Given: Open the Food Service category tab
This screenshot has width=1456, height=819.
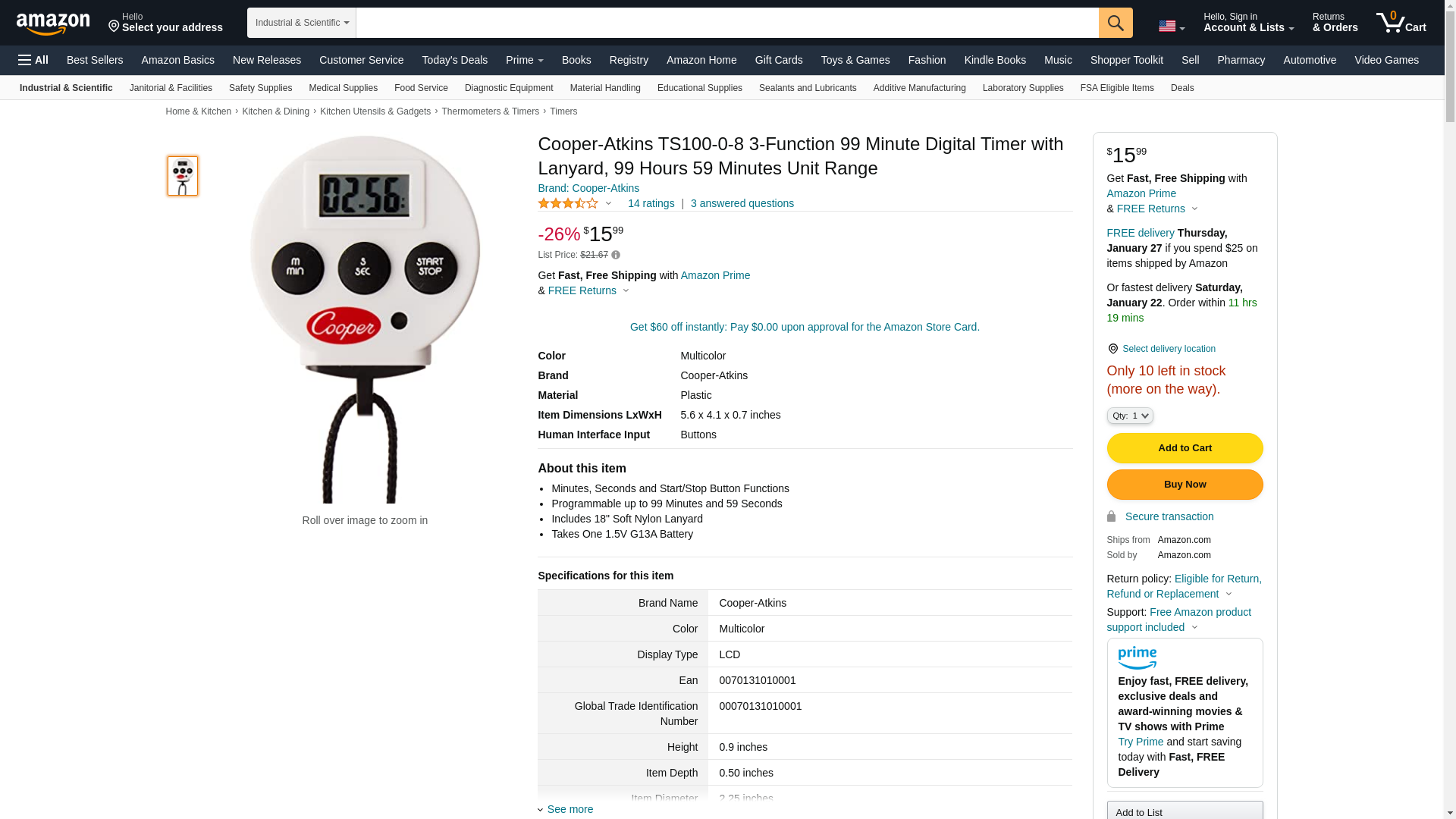Looking at the screenshot, I should point(421,88).
